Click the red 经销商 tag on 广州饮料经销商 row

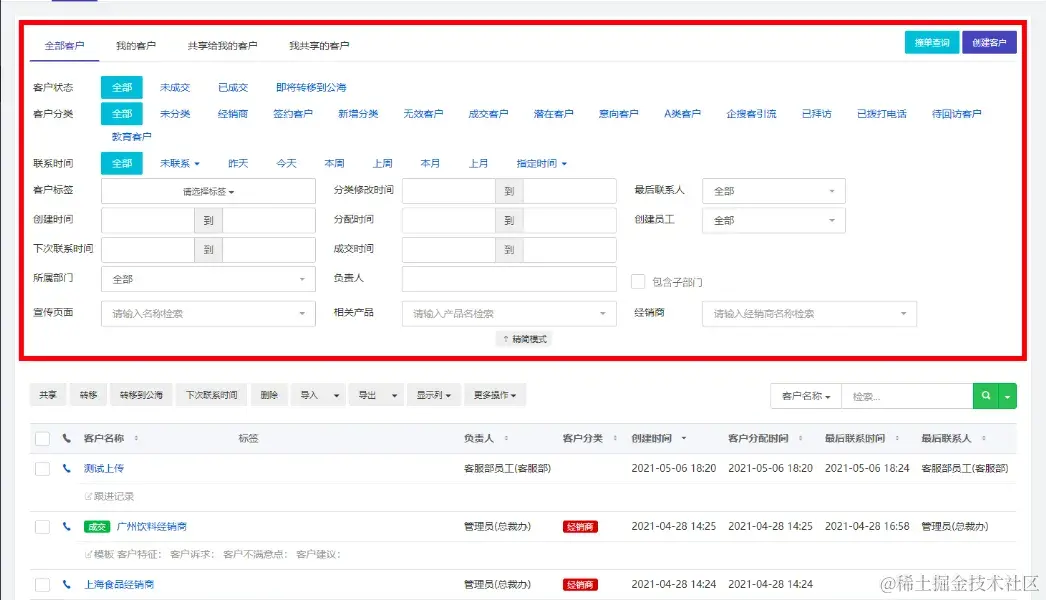pyautogui.click(x=580, y=525)
